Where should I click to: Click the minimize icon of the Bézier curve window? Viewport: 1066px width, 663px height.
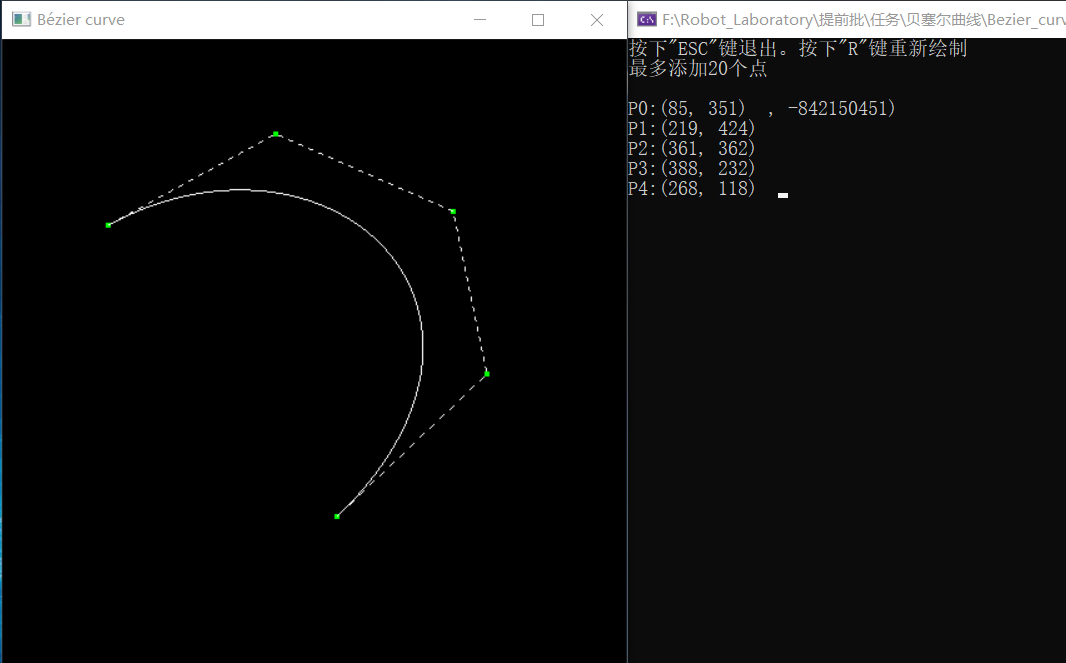pyautogui.click(x=479, y=19)
